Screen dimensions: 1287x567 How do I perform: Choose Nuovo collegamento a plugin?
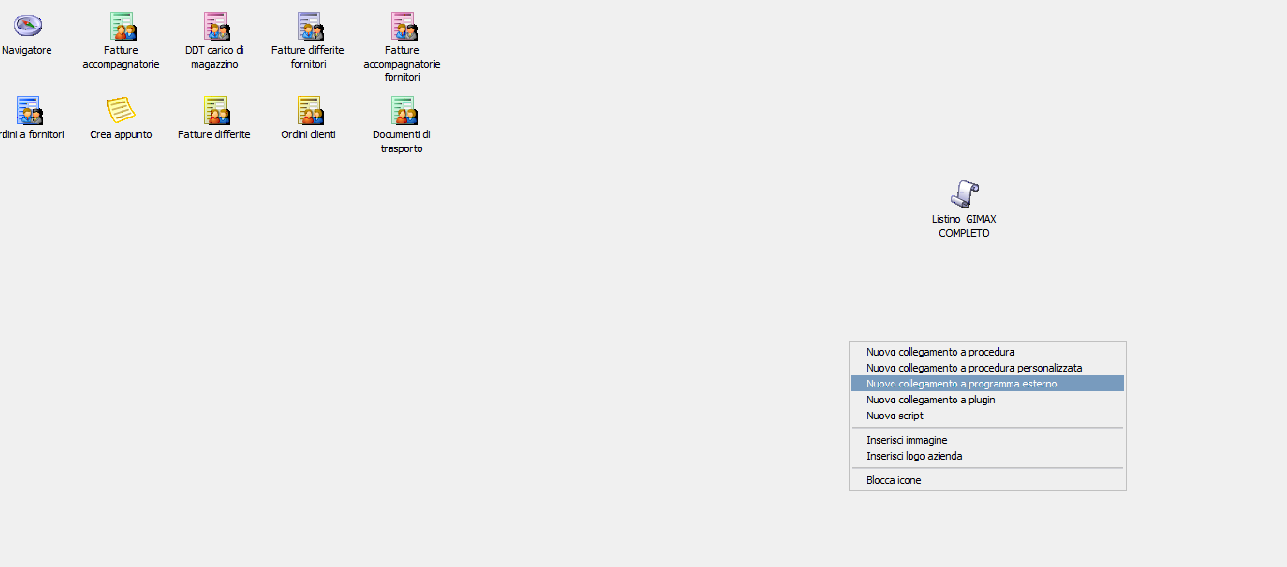pos(987,399)
